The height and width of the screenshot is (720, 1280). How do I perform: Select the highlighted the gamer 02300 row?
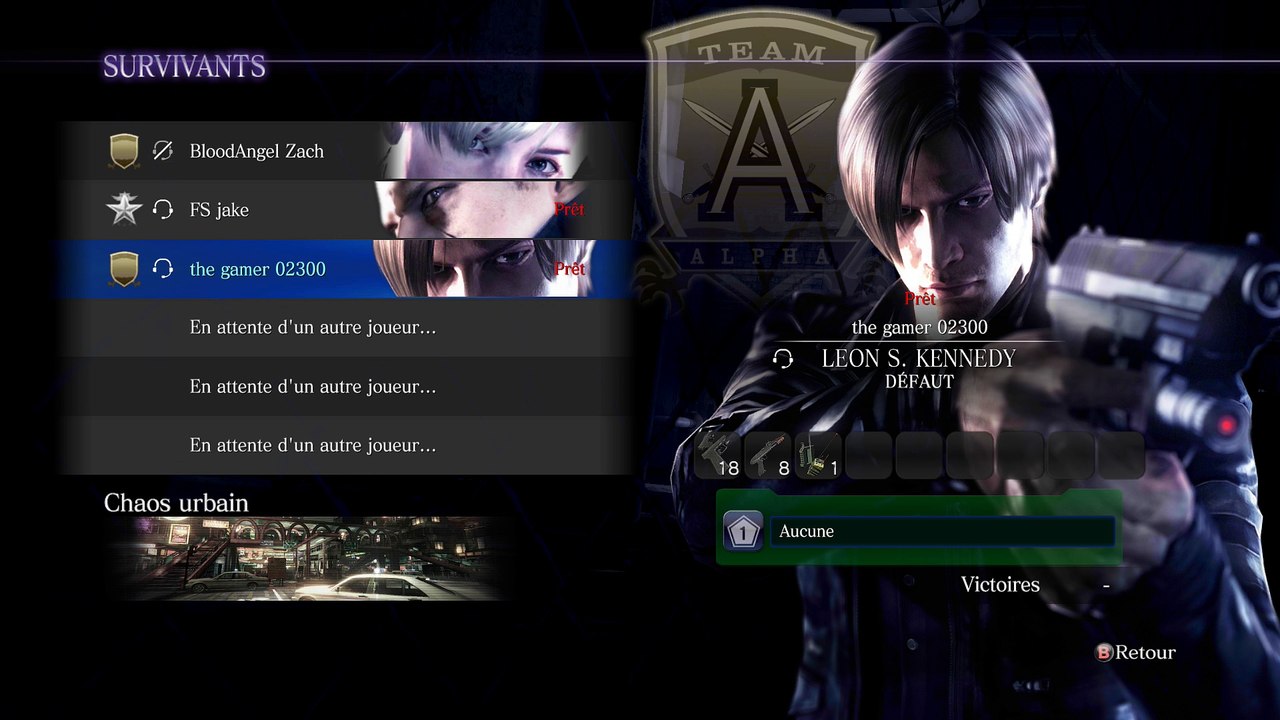[346, 269]
